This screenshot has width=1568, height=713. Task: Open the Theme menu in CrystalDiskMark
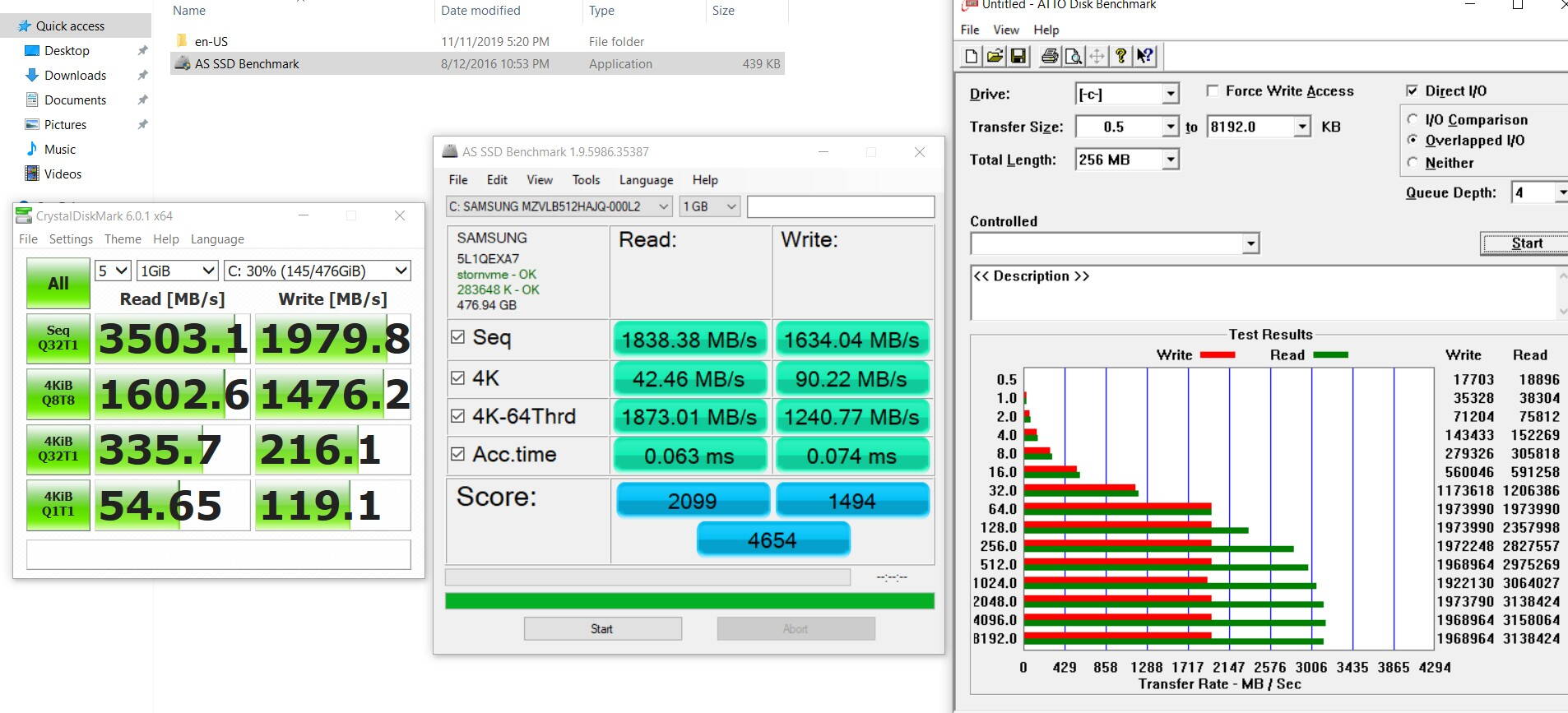click(123, 239)
